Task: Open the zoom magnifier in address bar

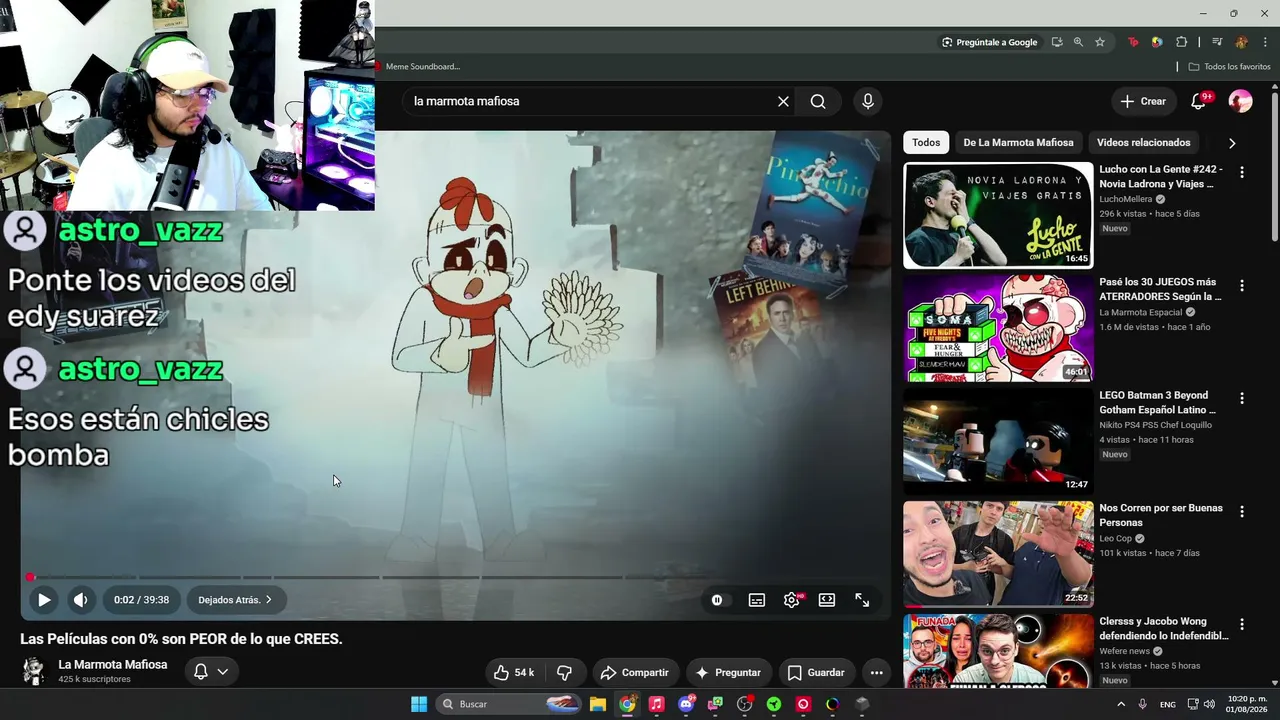Action: pyautogui.click(x=1078, y=42)
